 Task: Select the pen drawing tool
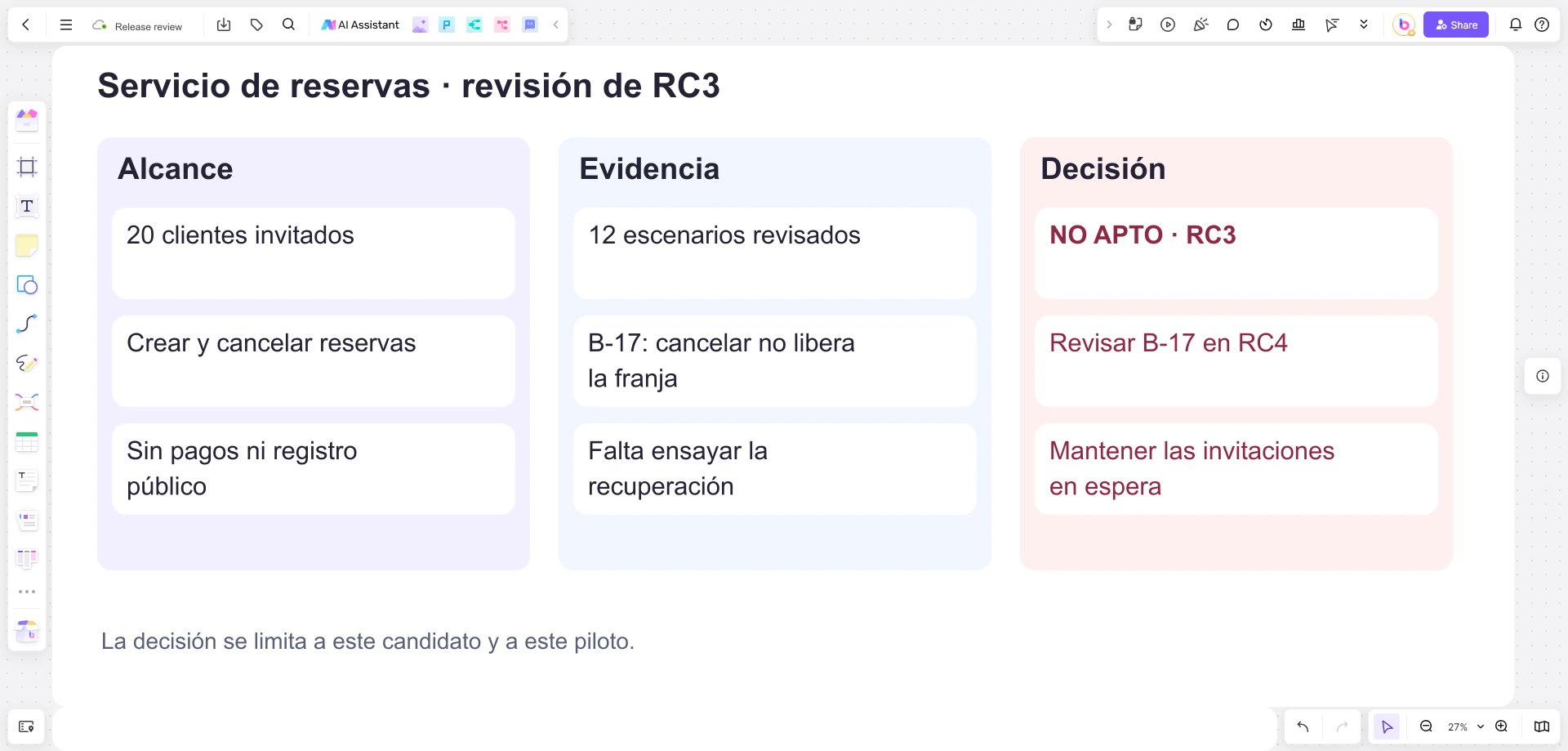click(27, 363)
